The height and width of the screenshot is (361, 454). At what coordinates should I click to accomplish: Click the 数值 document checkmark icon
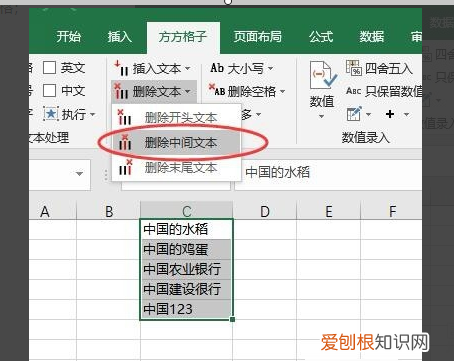point(322,75)
